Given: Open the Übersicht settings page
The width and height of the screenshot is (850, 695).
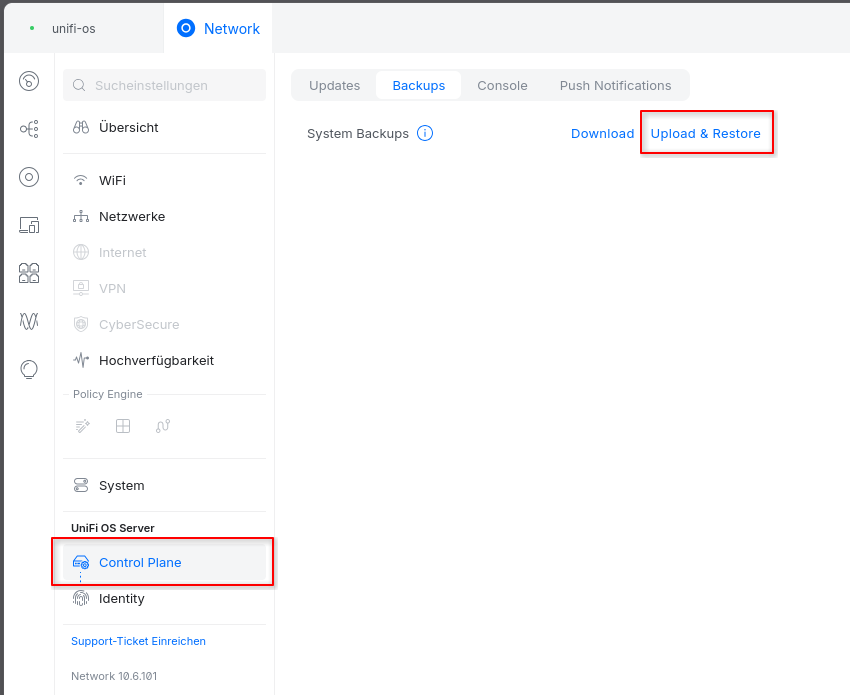Looking at the screenshot, I should pyautogui.click(x=164, y=127).
